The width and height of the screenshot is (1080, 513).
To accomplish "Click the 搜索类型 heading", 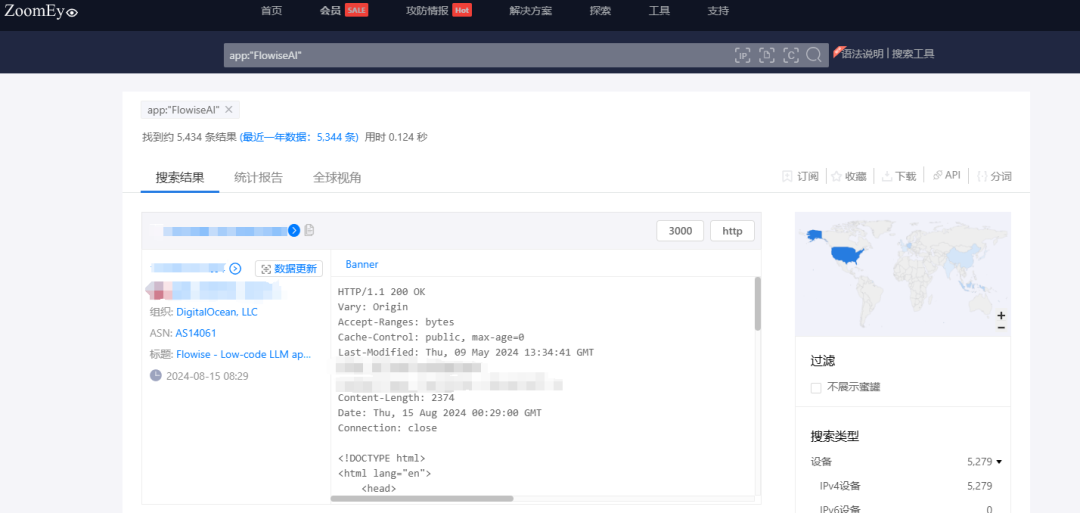I will pyautogui.click(x=835, y=436).
